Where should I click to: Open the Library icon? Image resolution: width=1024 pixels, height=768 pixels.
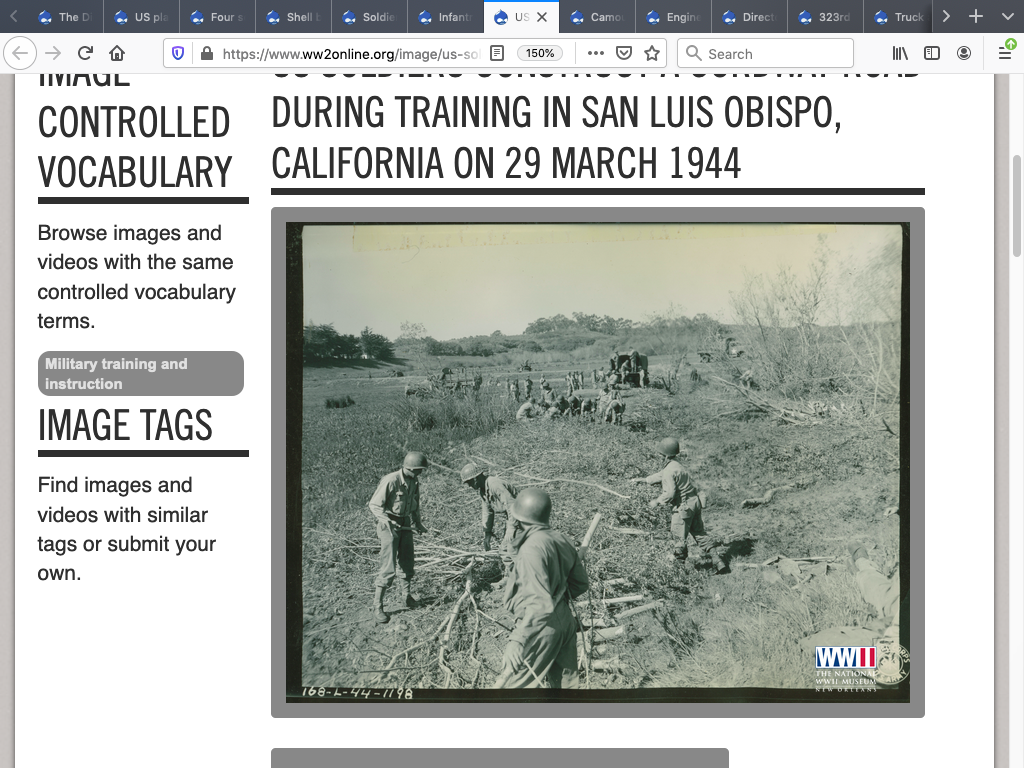click(900, 54)
